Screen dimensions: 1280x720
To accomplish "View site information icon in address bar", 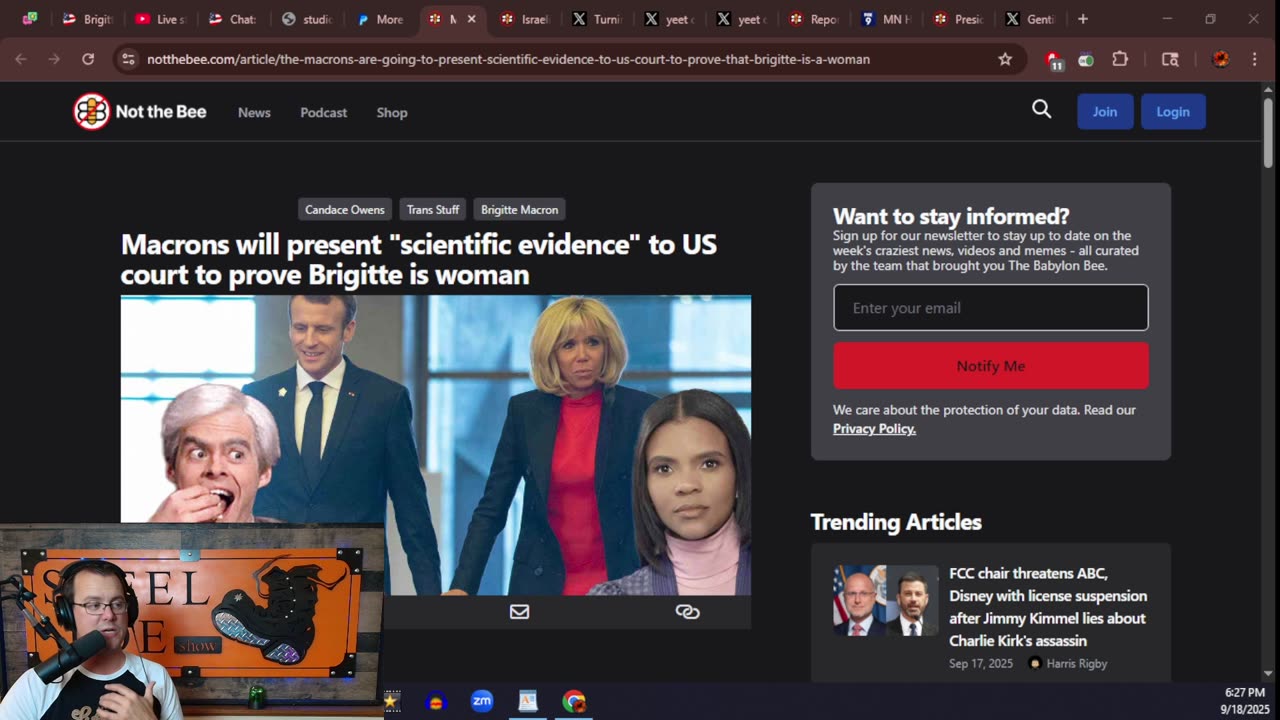I will pos(128,59).
